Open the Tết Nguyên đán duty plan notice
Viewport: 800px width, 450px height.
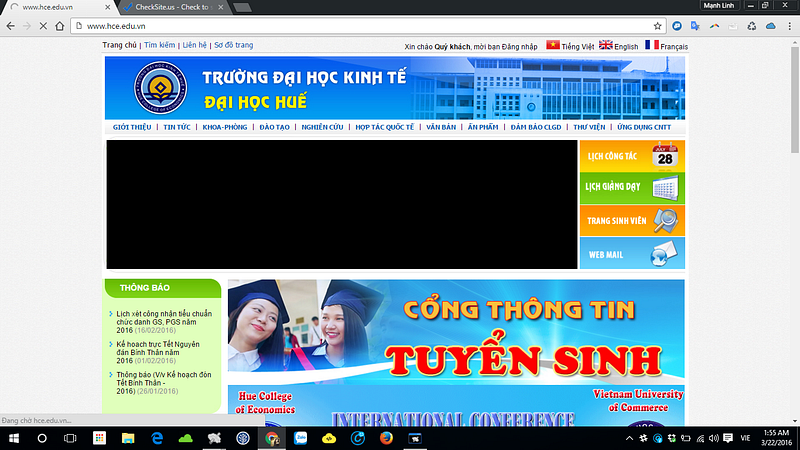[x=158, y=353]
